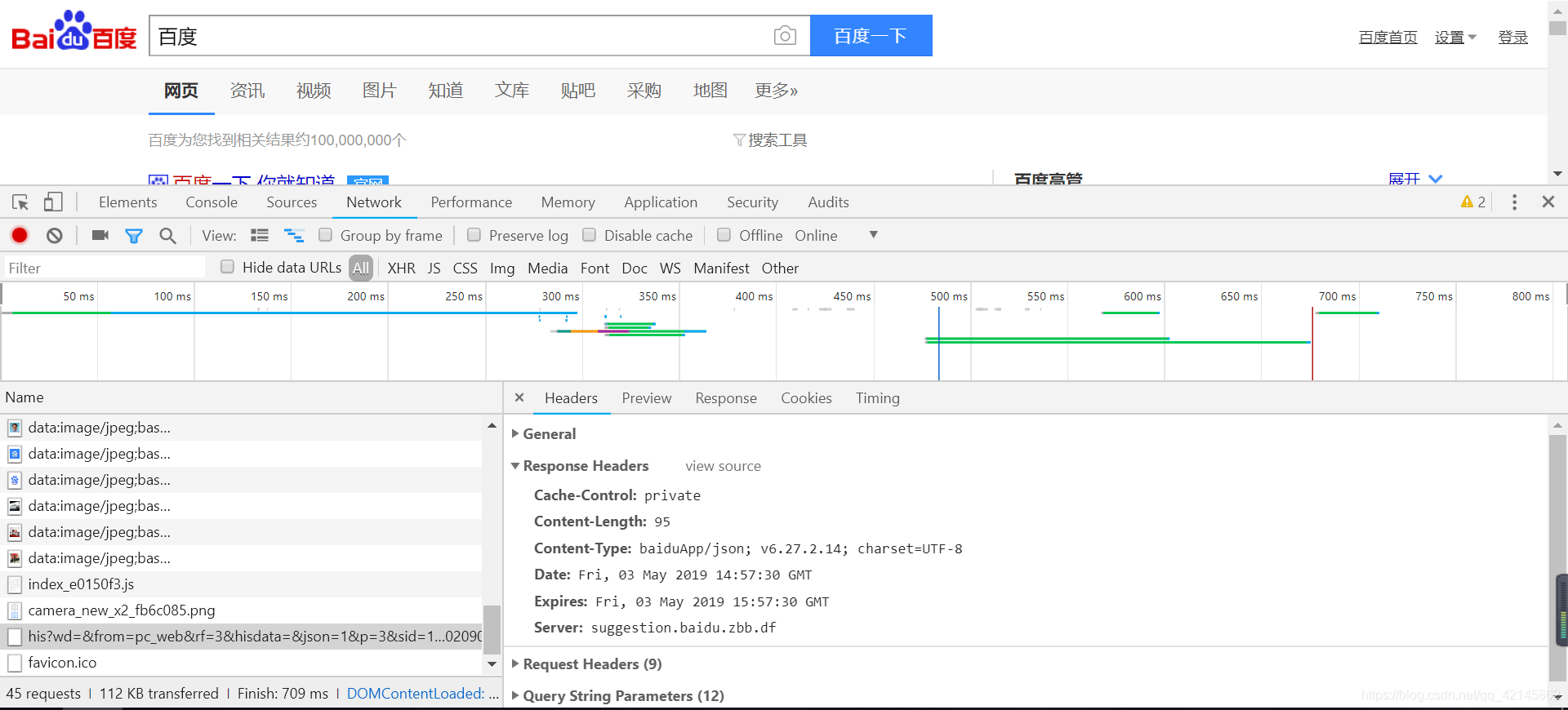Toggle the waterfall overview view icon
The image size is (1568, 710).
293,235
